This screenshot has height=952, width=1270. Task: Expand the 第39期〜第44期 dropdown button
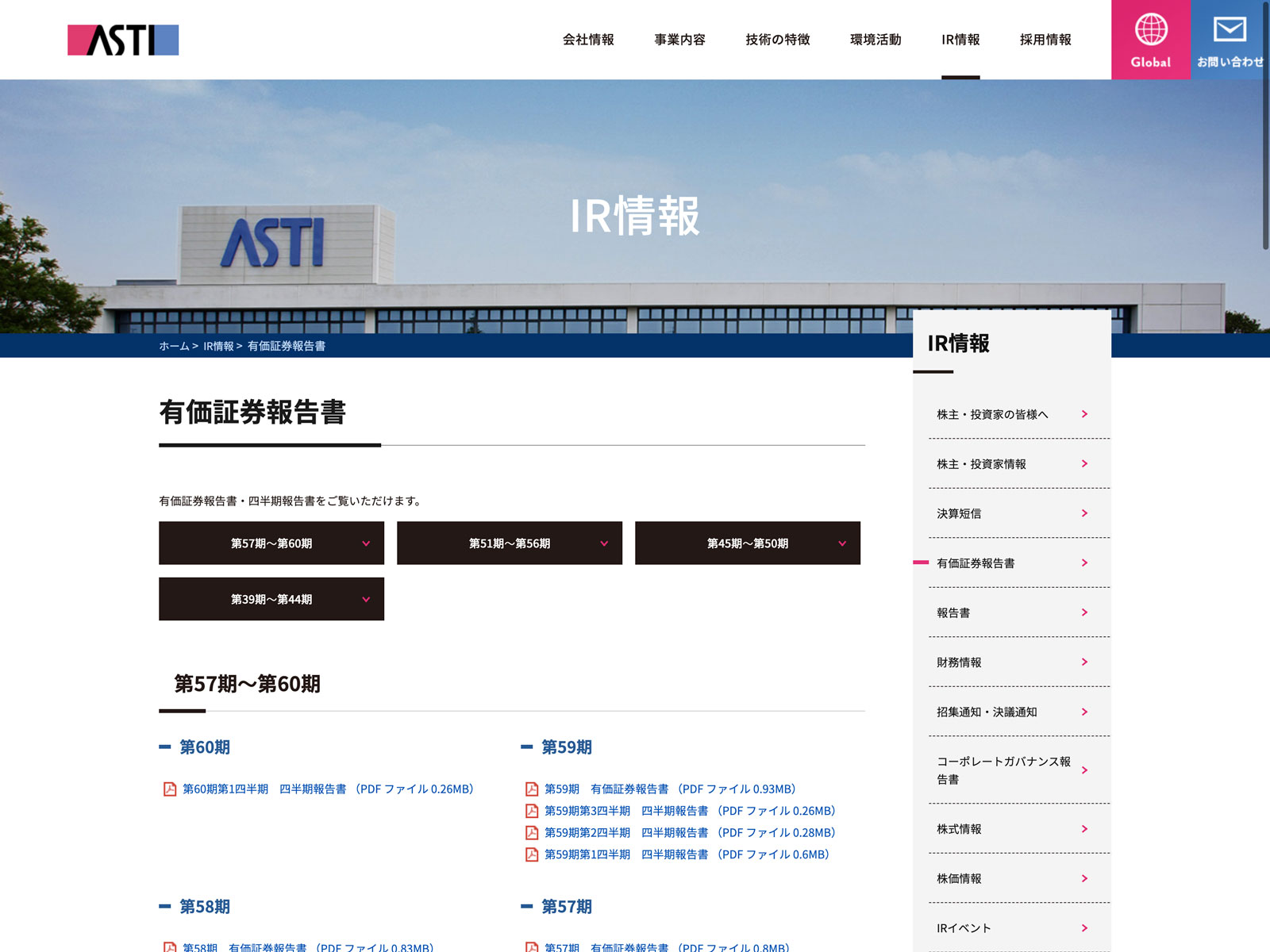(271, 599)
